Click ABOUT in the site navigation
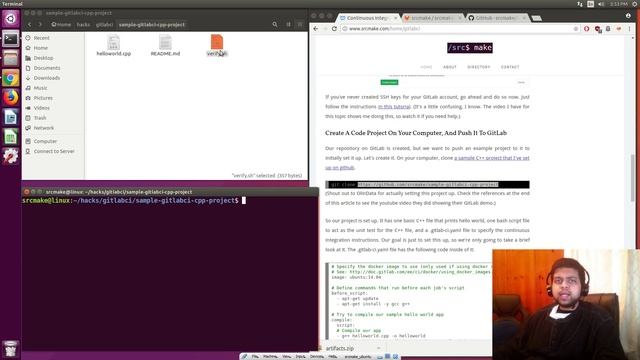640x360 pixels. pos(450,67)
